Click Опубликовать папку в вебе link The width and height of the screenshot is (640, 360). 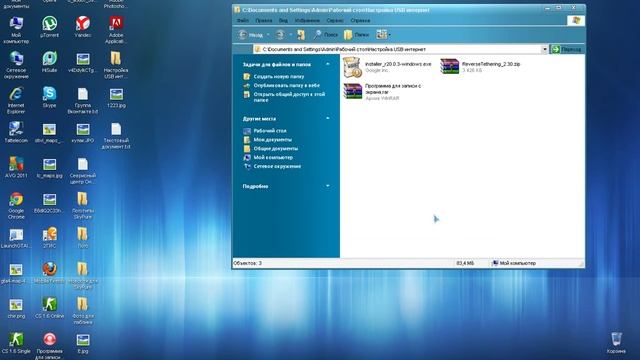[x=287, y=86]
